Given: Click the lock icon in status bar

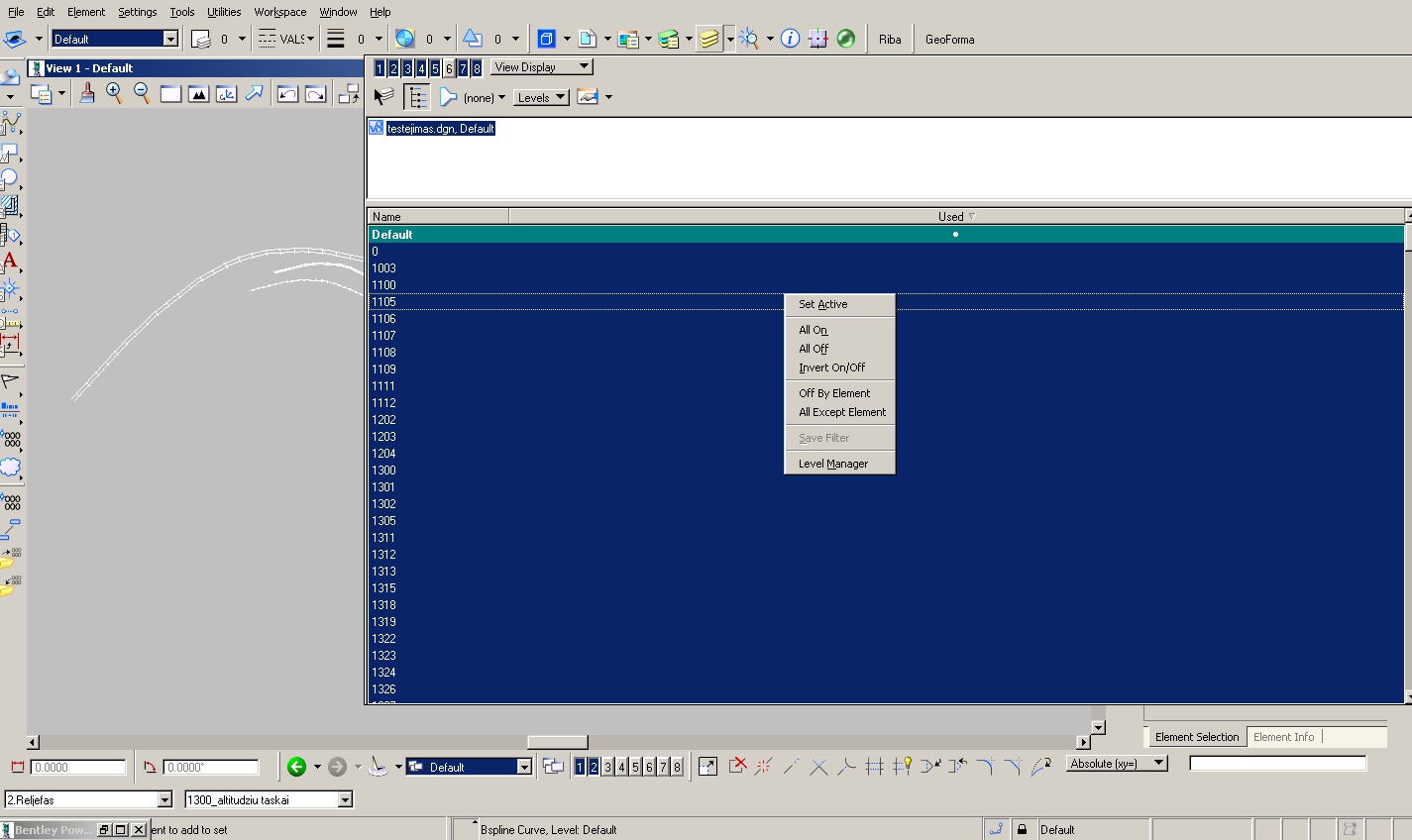Looking at the screenshot, I should pyautogui.click(x=1022, y=829).
